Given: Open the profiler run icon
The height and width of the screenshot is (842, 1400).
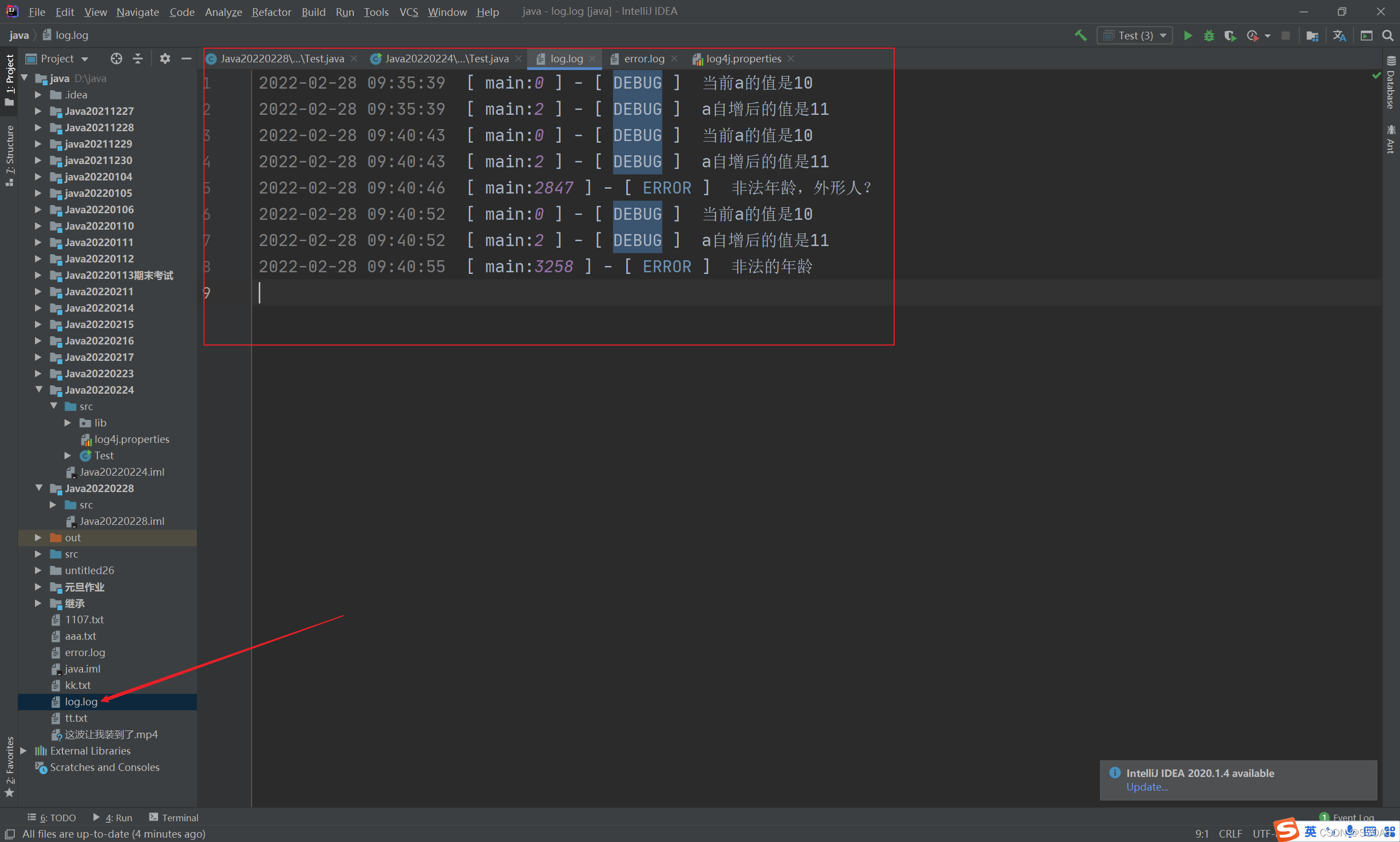Looking at the screenshot, I should tap(1252, 35).
